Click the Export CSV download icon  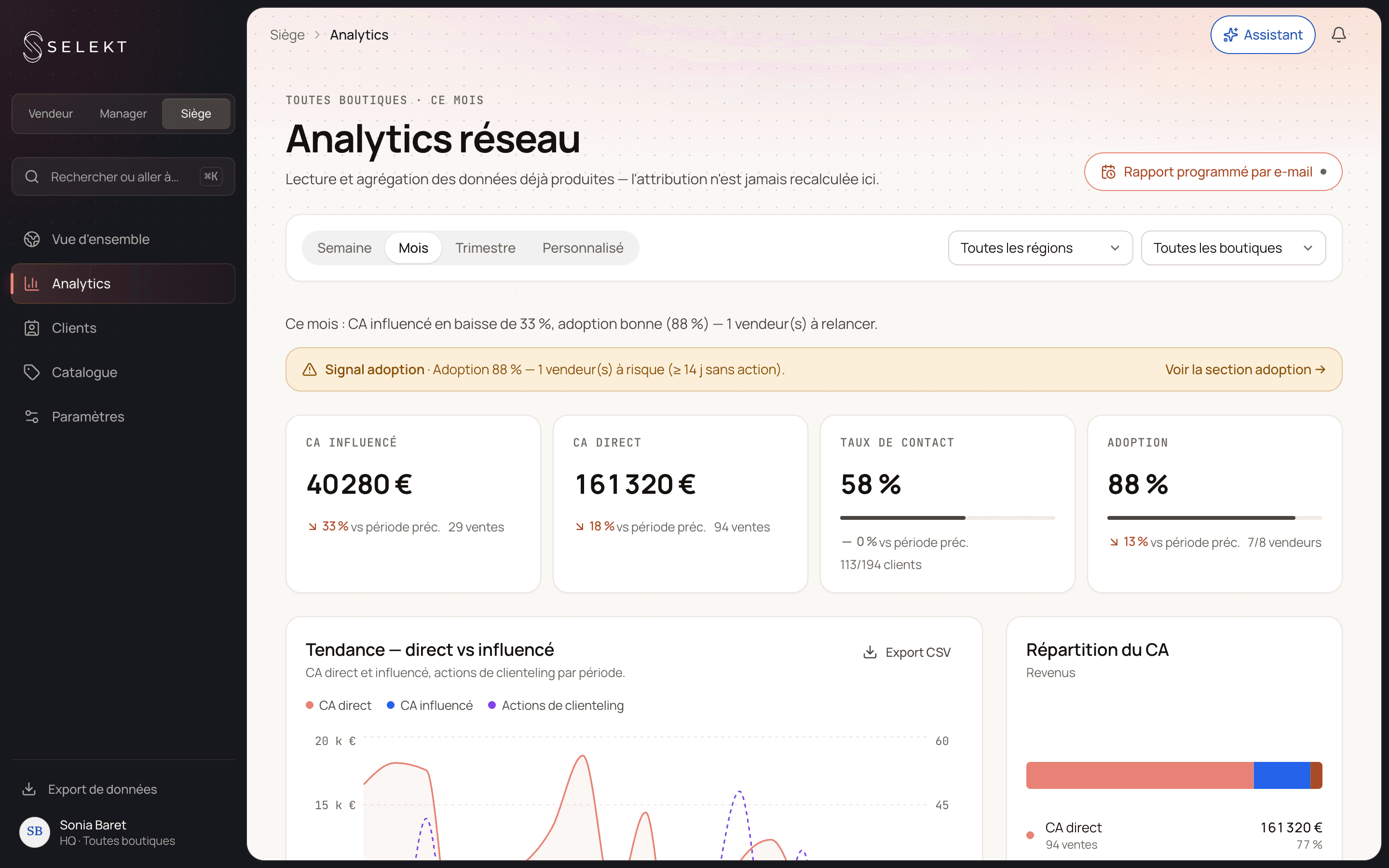click(870, 652)
